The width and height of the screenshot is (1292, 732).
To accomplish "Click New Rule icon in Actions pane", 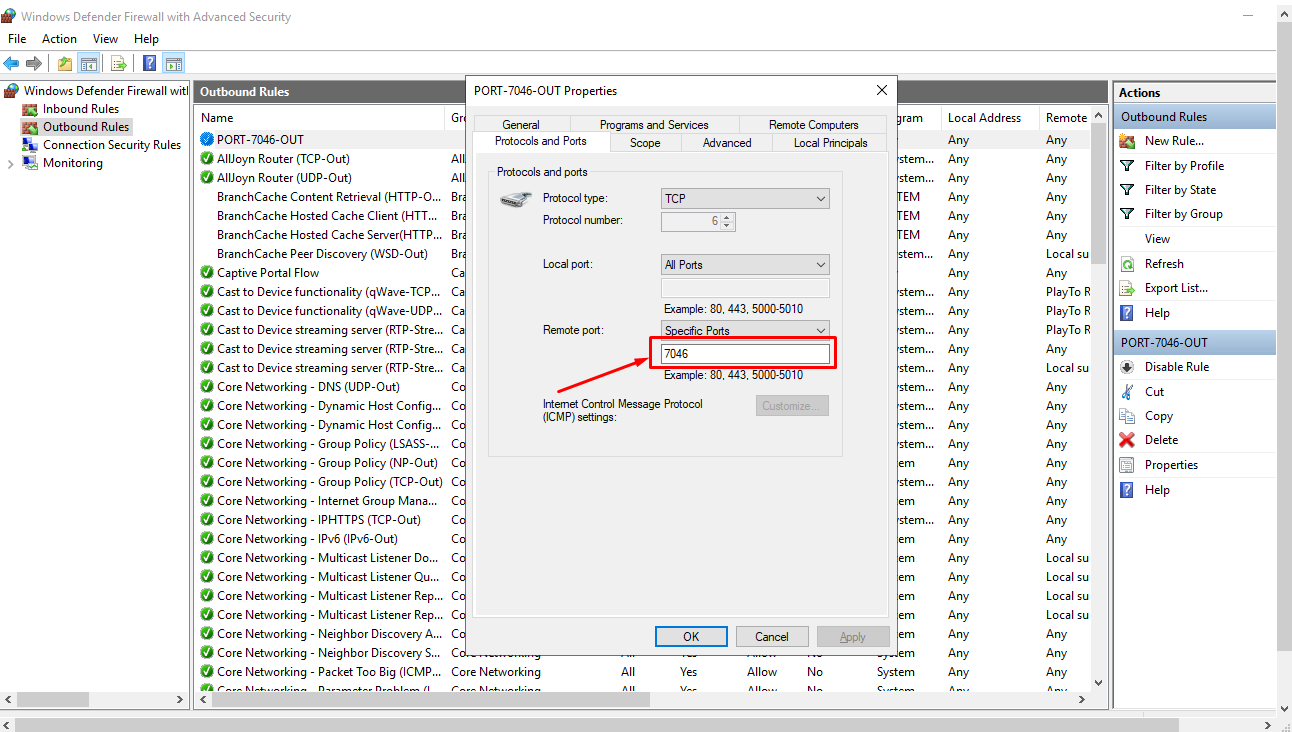I will click(x=1127, y=141).
